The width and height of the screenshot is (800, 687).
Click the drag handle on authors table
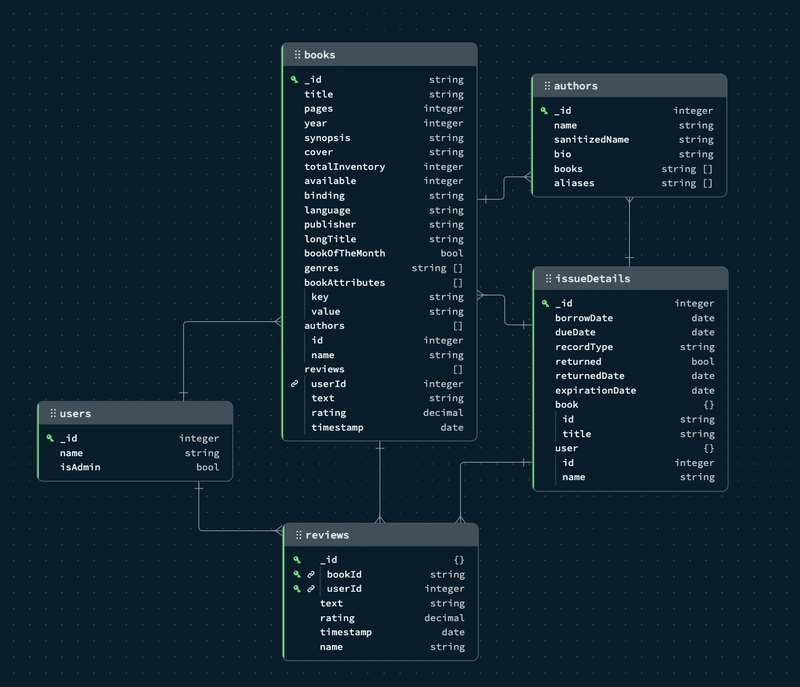coord(546,86)
